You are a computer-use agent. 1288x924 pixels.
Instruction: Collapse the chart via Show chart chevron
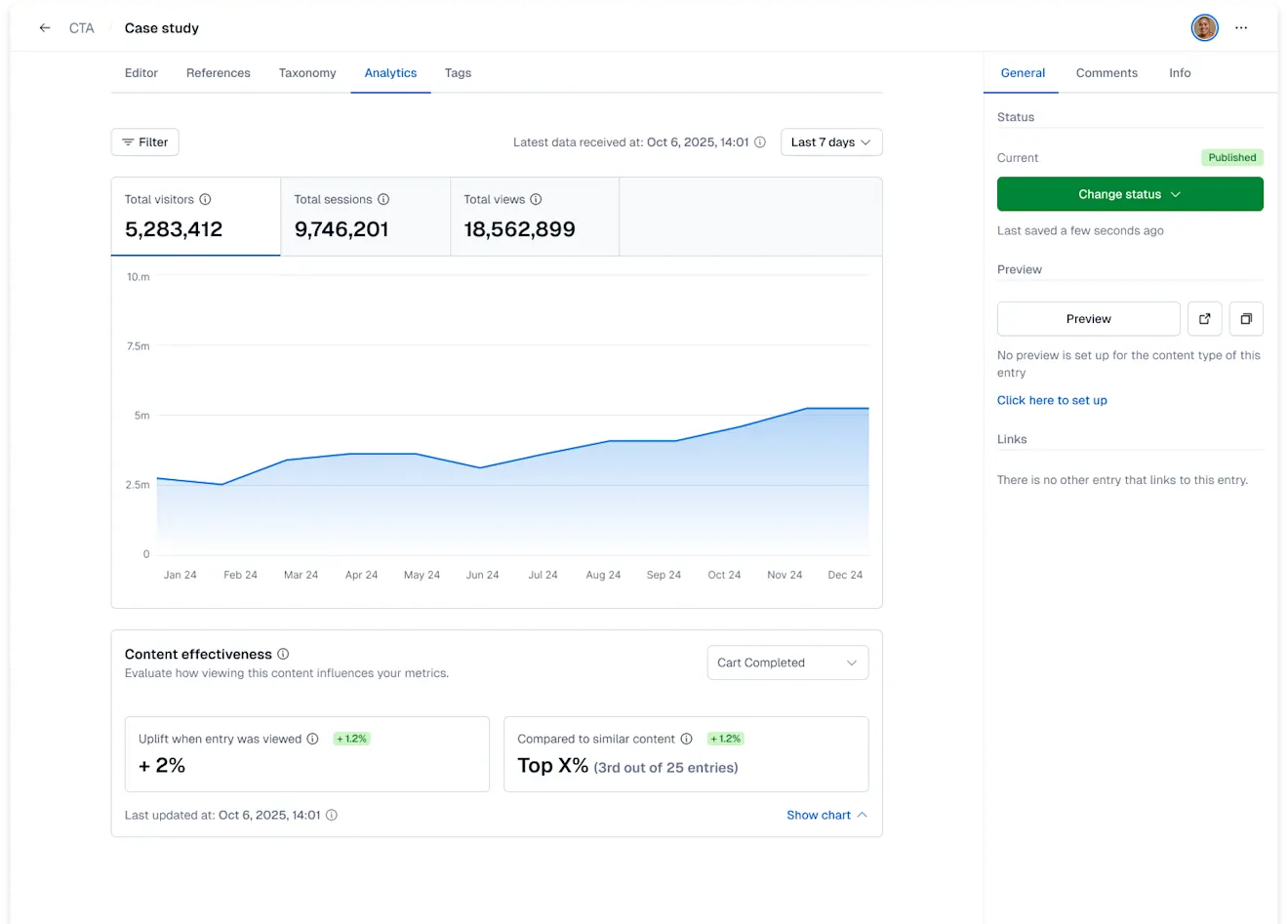click(x=826, y=815)
